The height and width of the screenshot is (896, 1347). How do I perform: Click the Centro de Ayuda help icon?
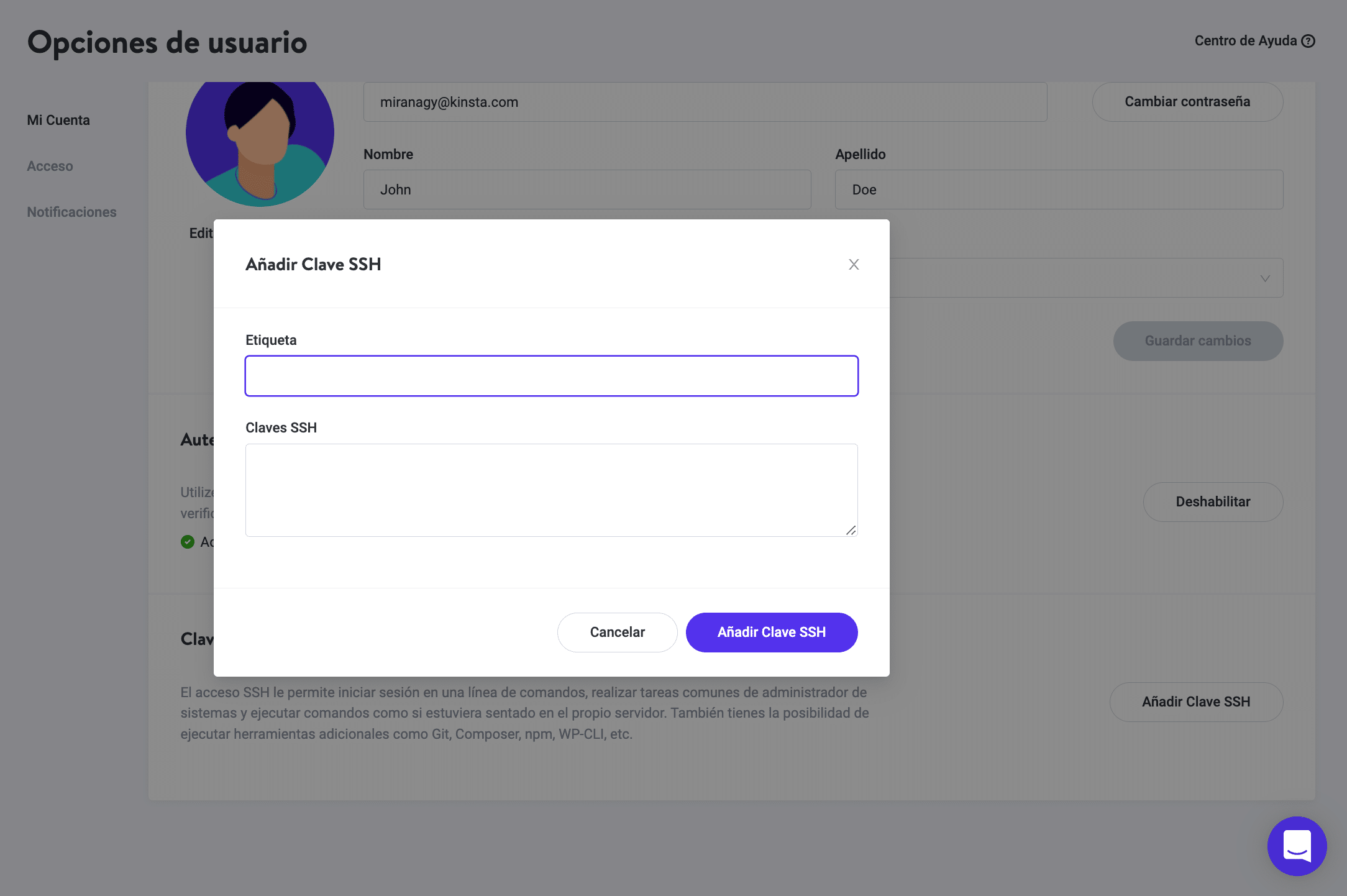pyautogui.click(x=1308, y=41)
